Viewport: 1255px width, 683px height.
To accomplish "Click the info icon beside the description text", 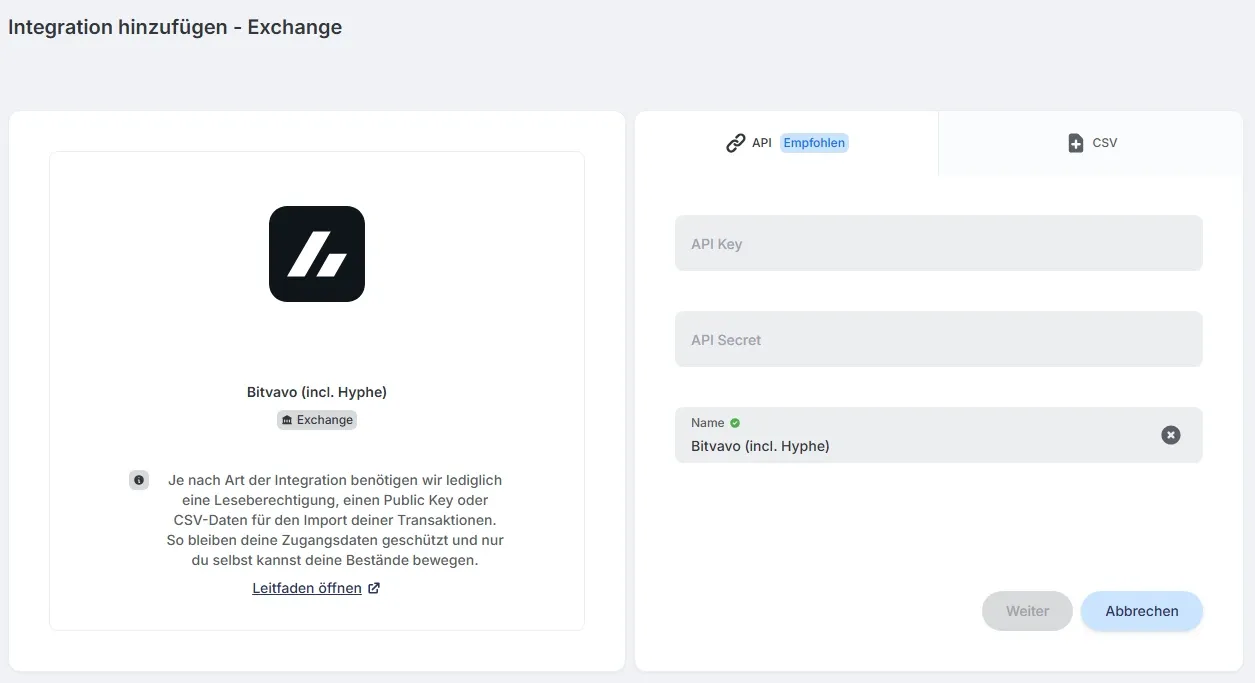I will [139, 480].
